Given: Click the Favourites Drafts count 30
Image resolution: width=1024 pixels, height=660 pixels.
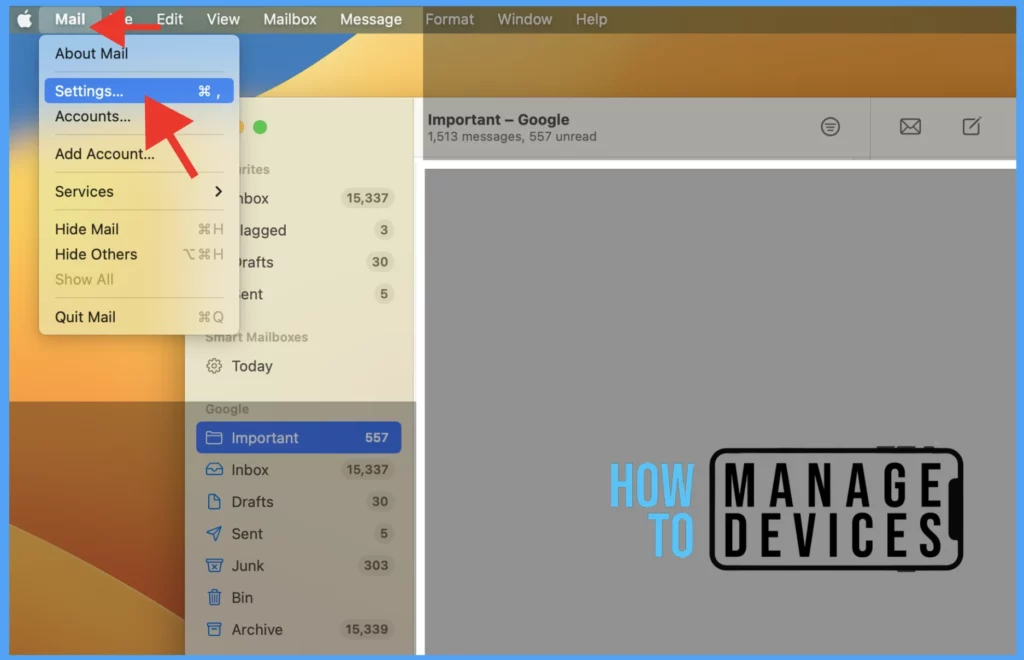Looking at the screenshot, I should point(379,262).
